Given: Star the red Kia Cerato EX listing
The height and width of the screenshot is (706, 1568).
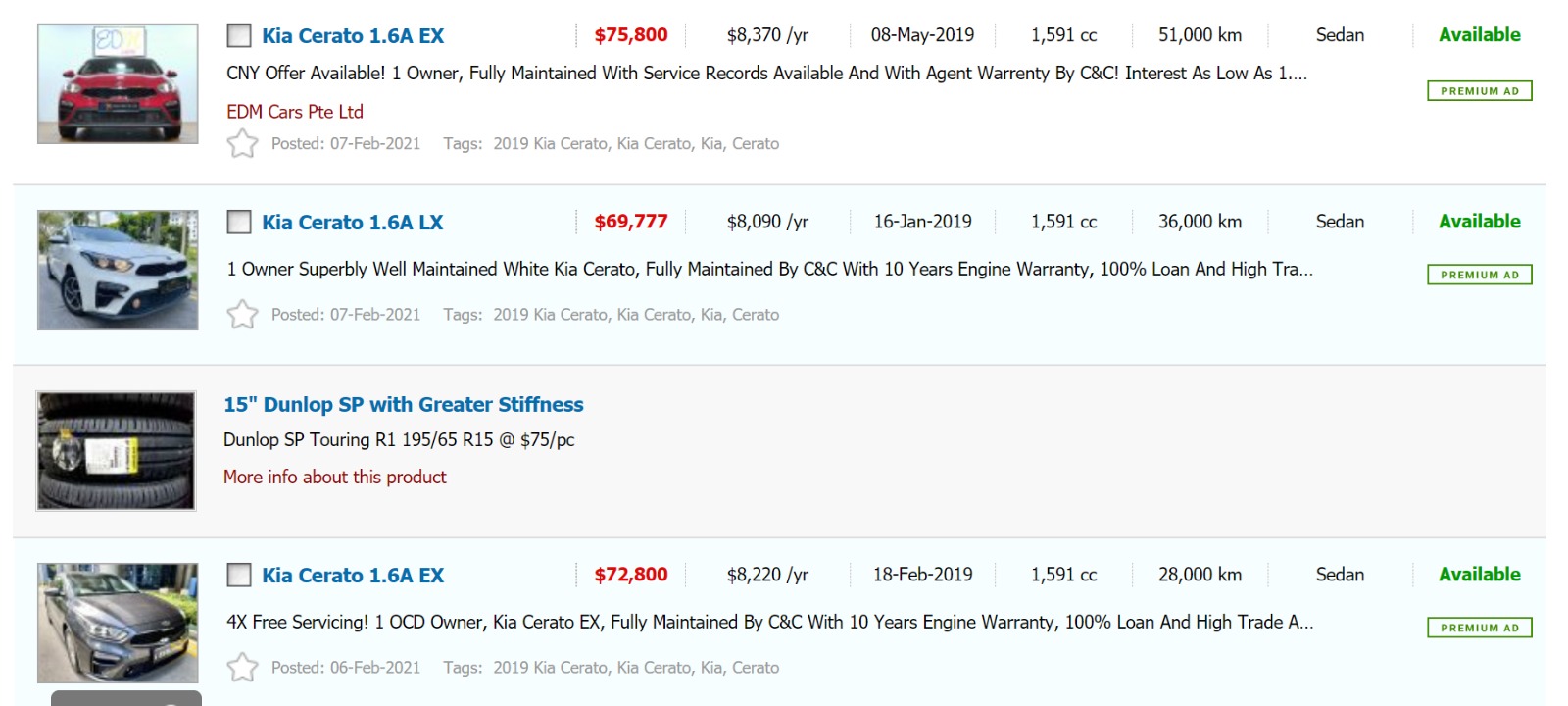Looking at the screenshot, I should 242,144.
